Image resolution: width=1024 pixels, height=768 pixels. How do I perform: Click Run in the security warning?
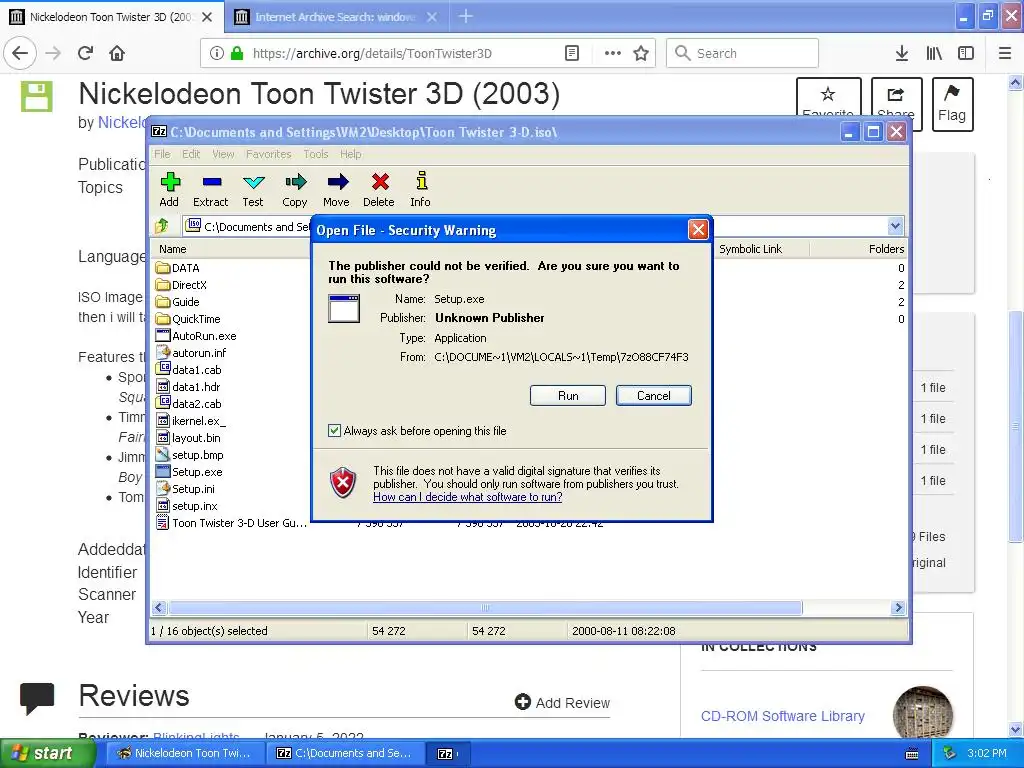568,396
